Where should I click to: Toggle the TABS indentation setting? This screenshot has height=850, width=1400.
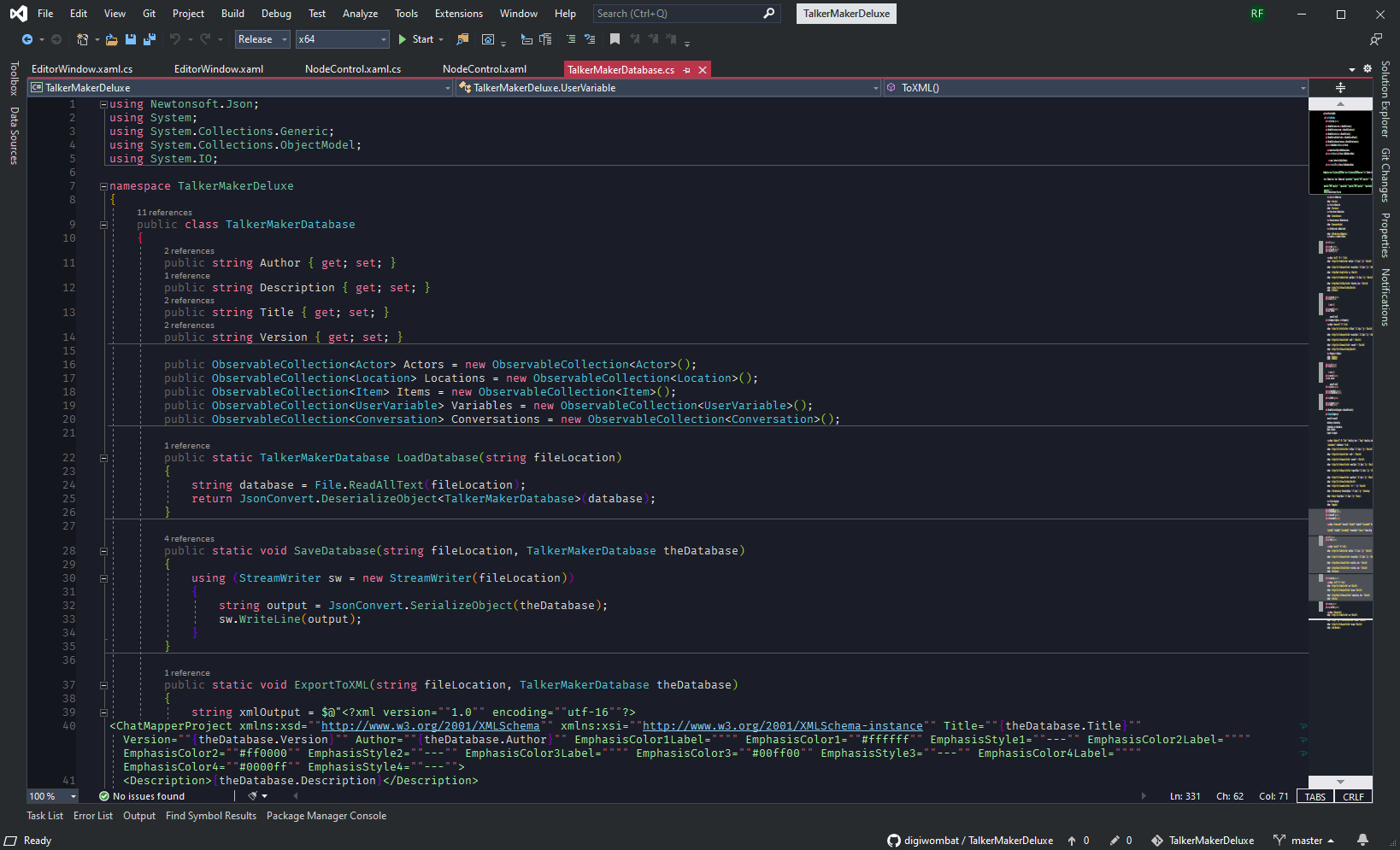tap(1315, 796)
